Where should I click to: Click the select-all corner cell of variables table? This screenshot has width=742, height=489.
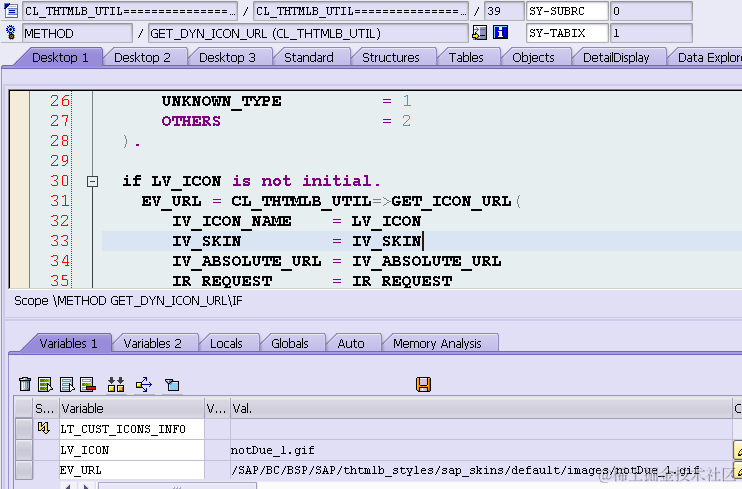pos(24,408)
